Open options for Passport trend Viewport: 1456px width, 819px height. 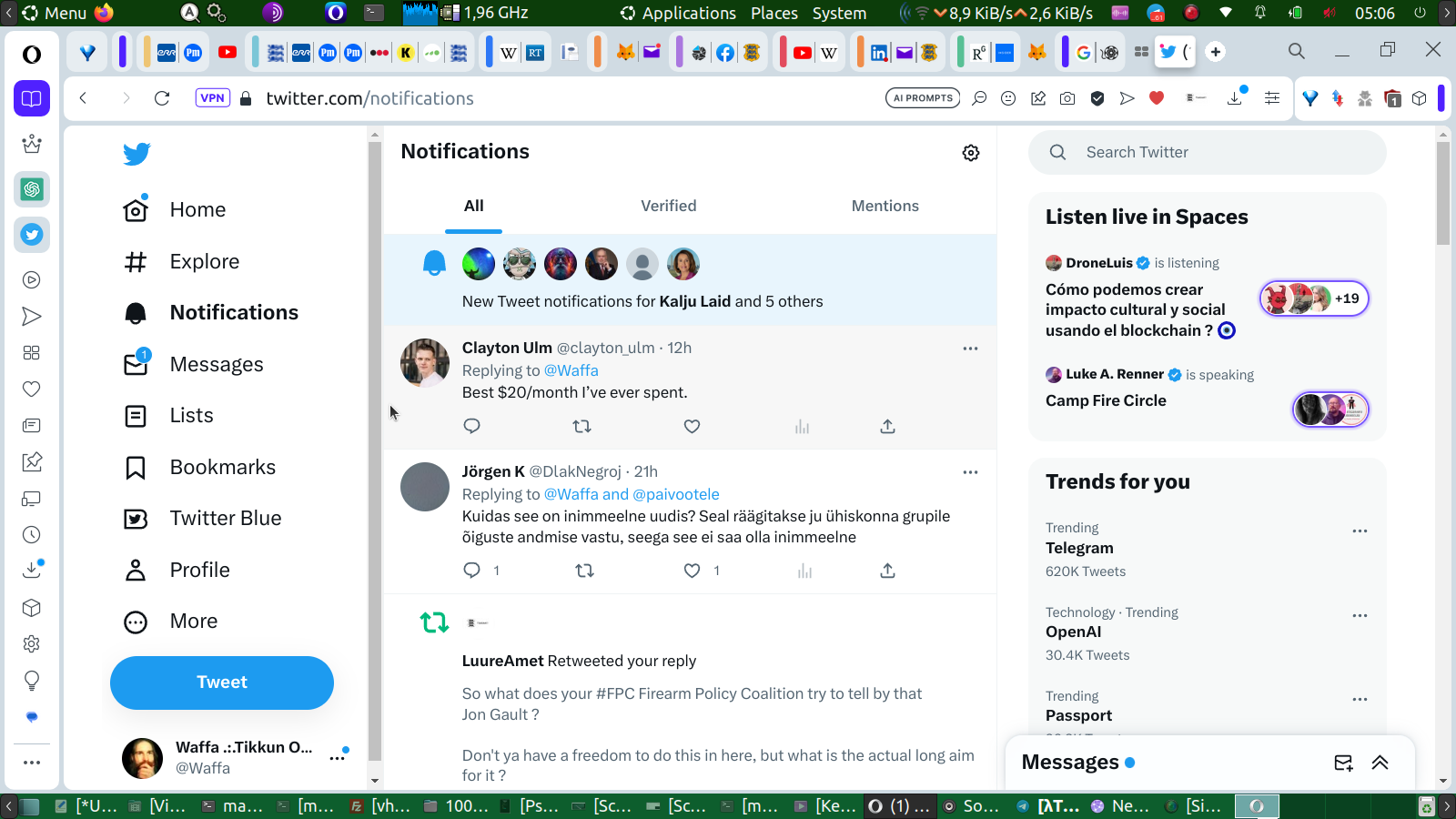[1360, 700]
